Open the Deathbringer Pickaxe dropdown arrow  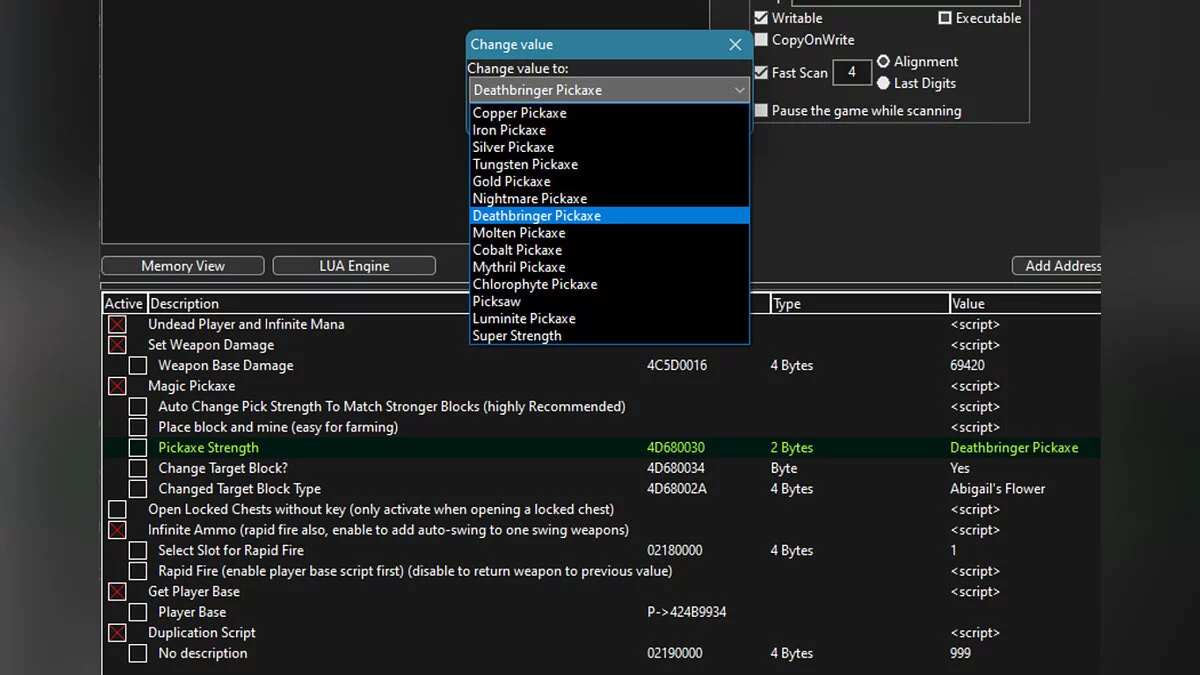(x=739, y=90)
